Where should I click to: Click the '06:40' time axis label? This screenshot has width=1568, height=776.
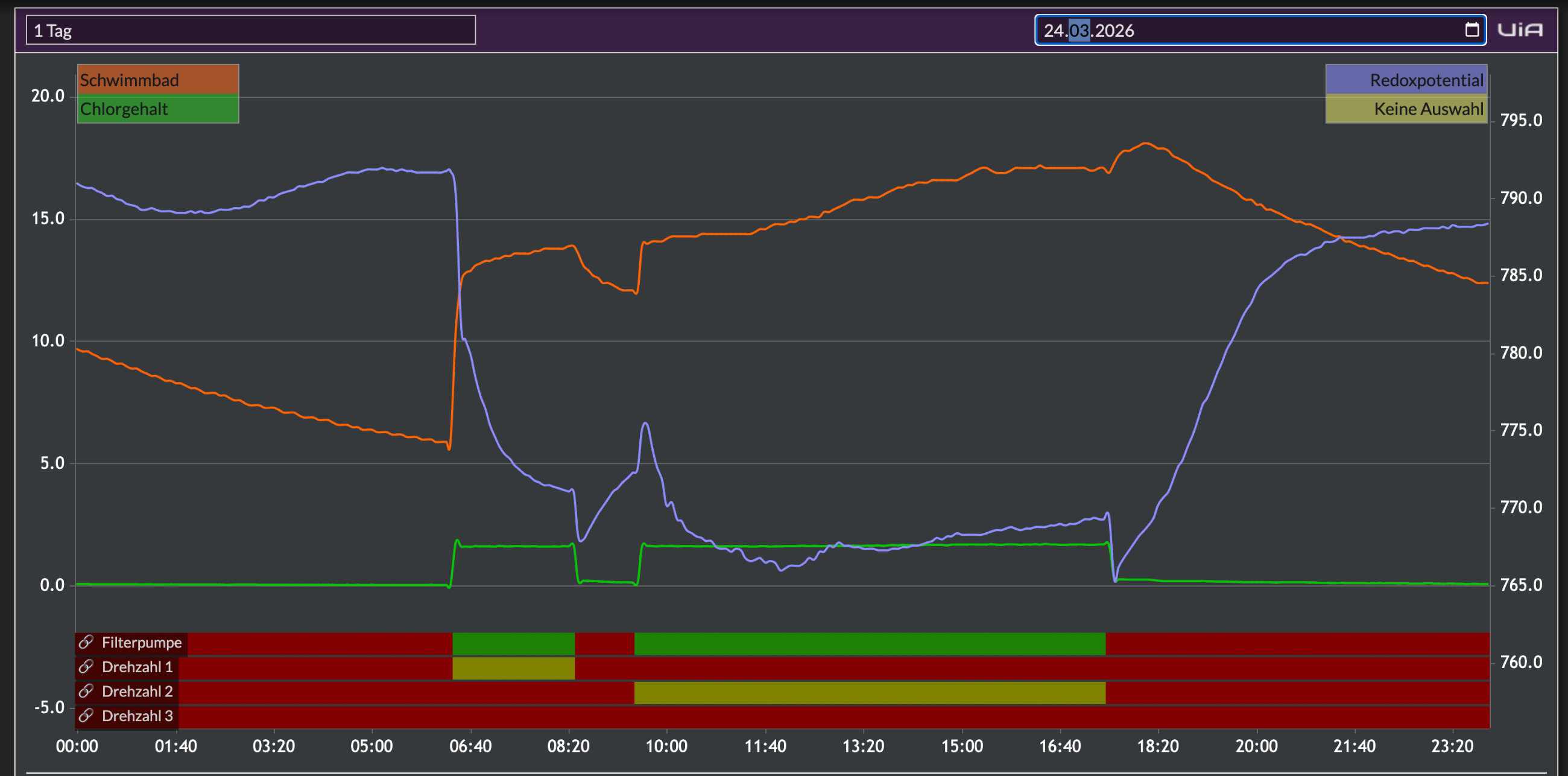[x=470, y=746]
